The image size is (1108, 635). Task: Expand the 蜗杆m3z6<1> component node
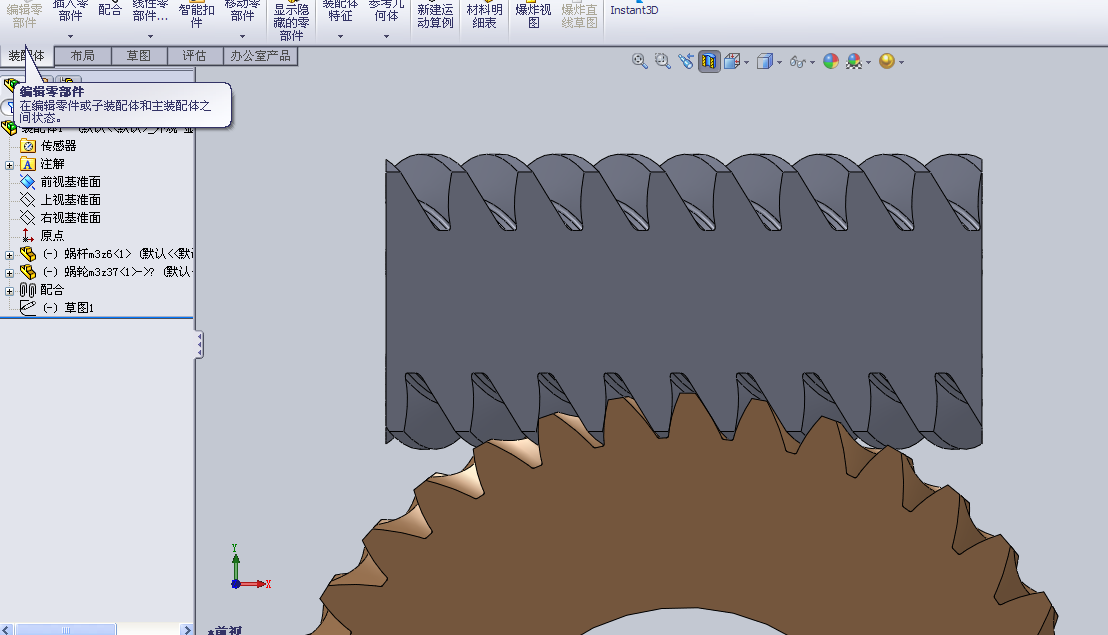[x=9, y=255]
